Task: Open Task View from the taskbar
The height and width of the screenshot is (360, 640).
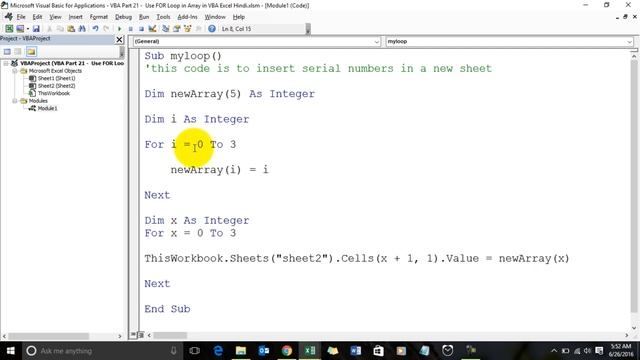Action: (195, 351)
